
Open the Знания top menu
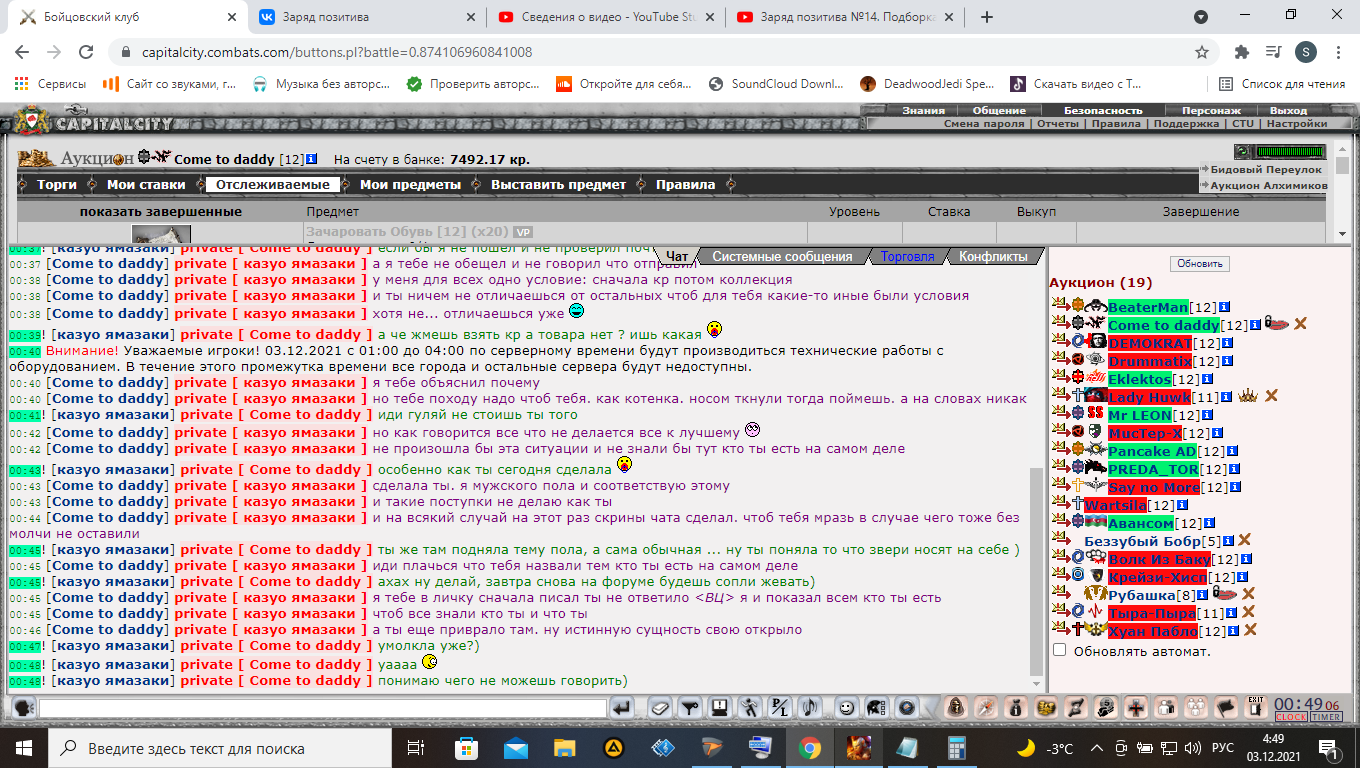click(923, 111)
